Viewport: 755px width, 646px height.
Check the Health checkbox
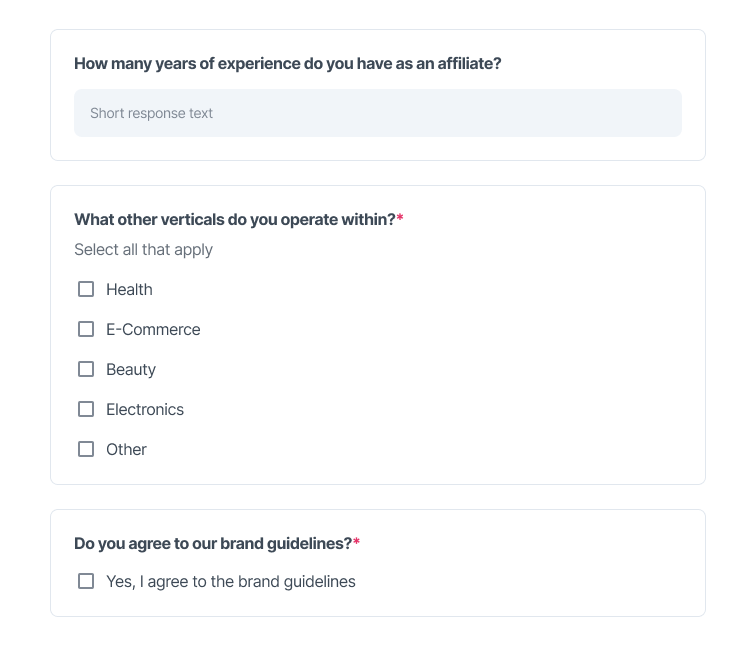86,289
